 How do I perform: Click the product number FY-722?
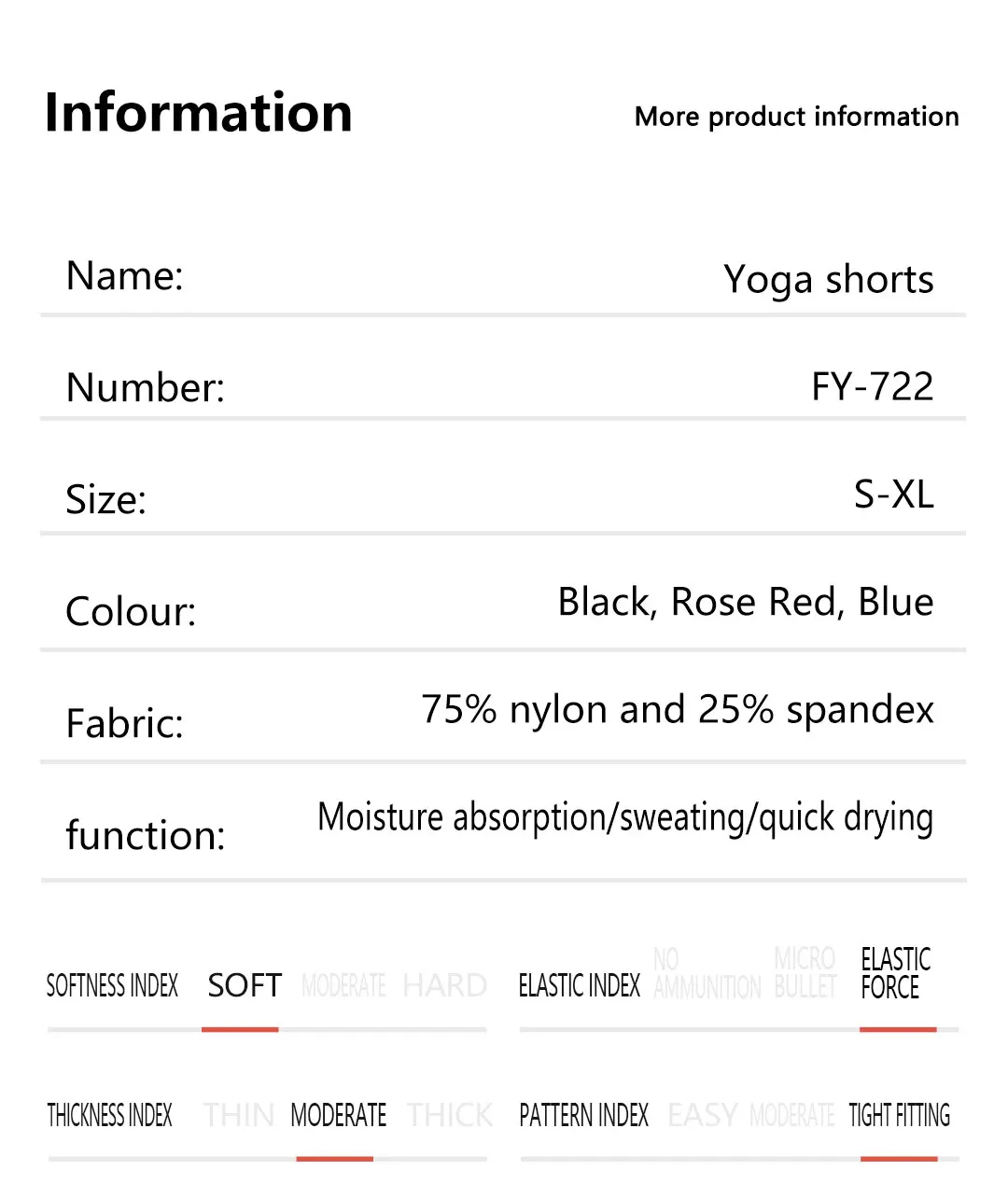872,386
